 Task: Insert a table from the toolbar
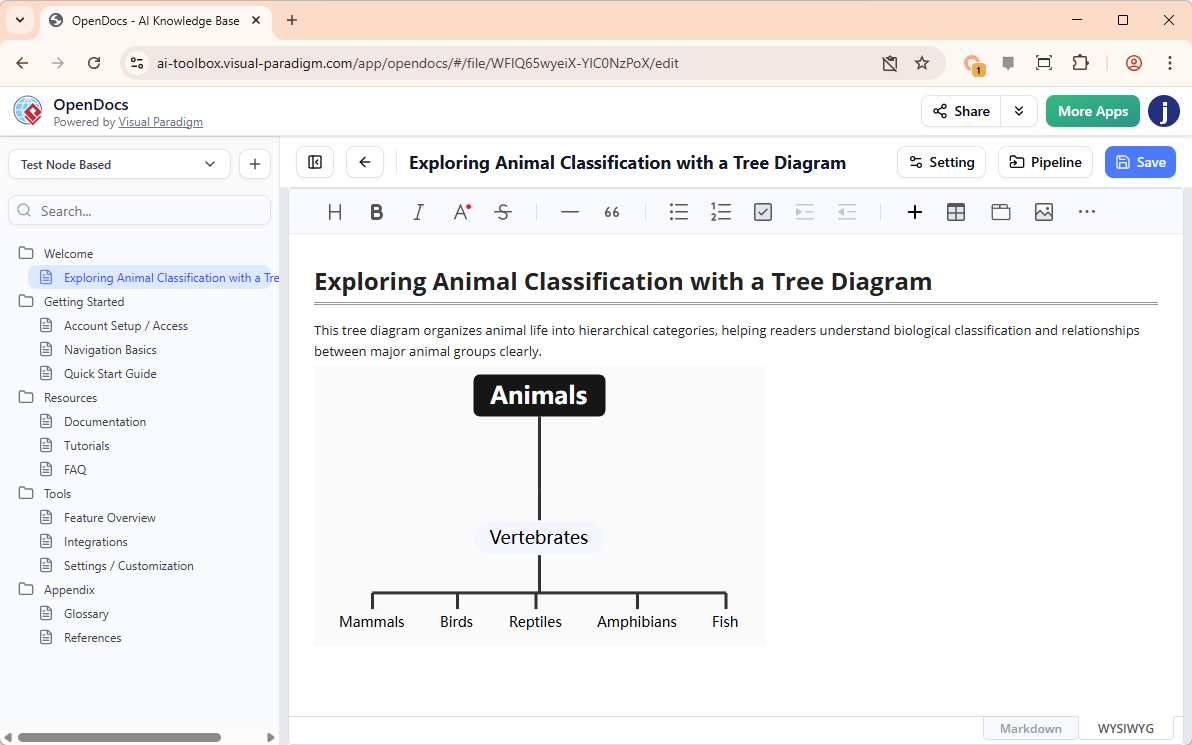[956, 212]
